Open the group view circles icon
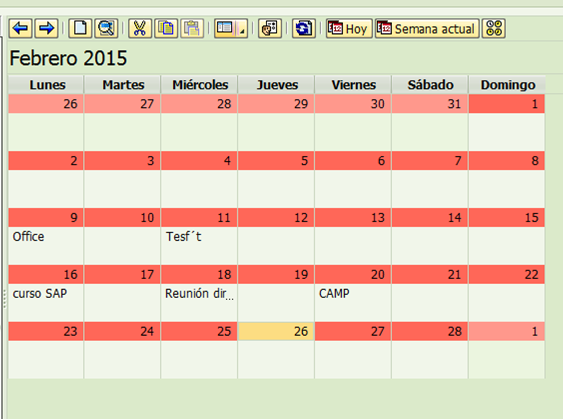Image resolution: width=563 pixels, height=419 pixels. point(494,28)
